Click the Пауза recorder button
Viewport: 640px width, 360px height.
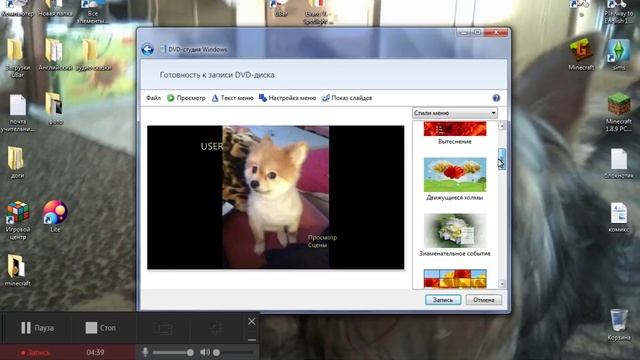[37, 328]
